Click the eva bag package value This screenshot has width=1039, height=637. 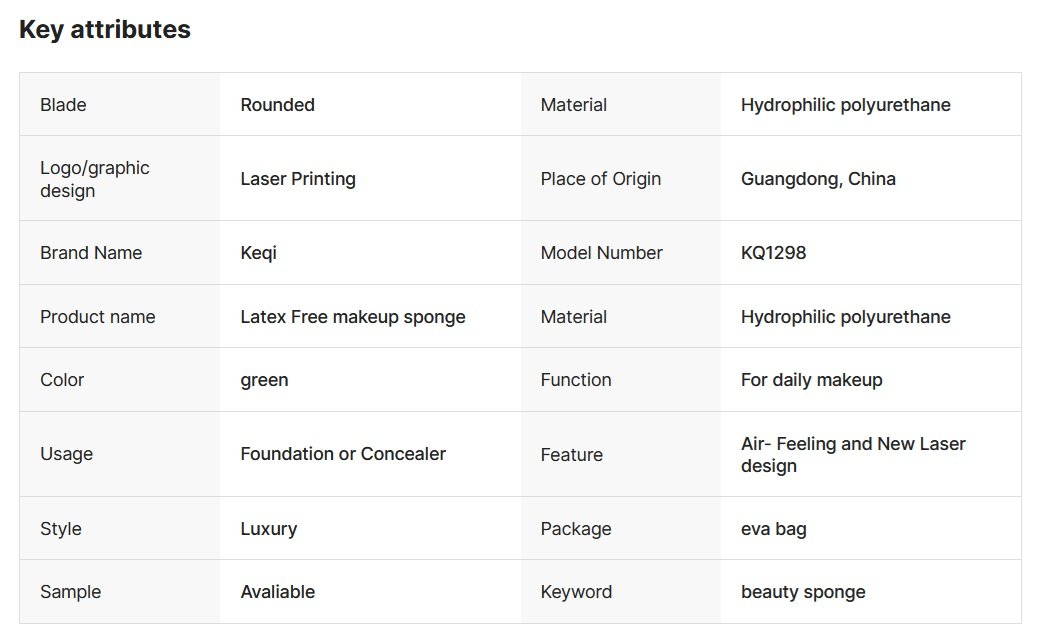(773, 529)
